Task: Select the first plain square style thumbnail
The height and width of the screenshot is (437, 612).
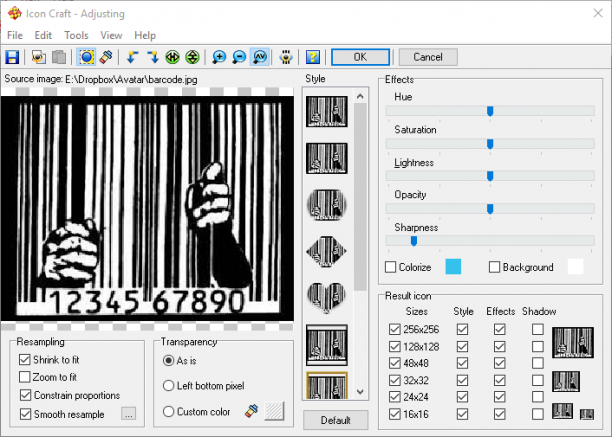Action: coord(327,112)
